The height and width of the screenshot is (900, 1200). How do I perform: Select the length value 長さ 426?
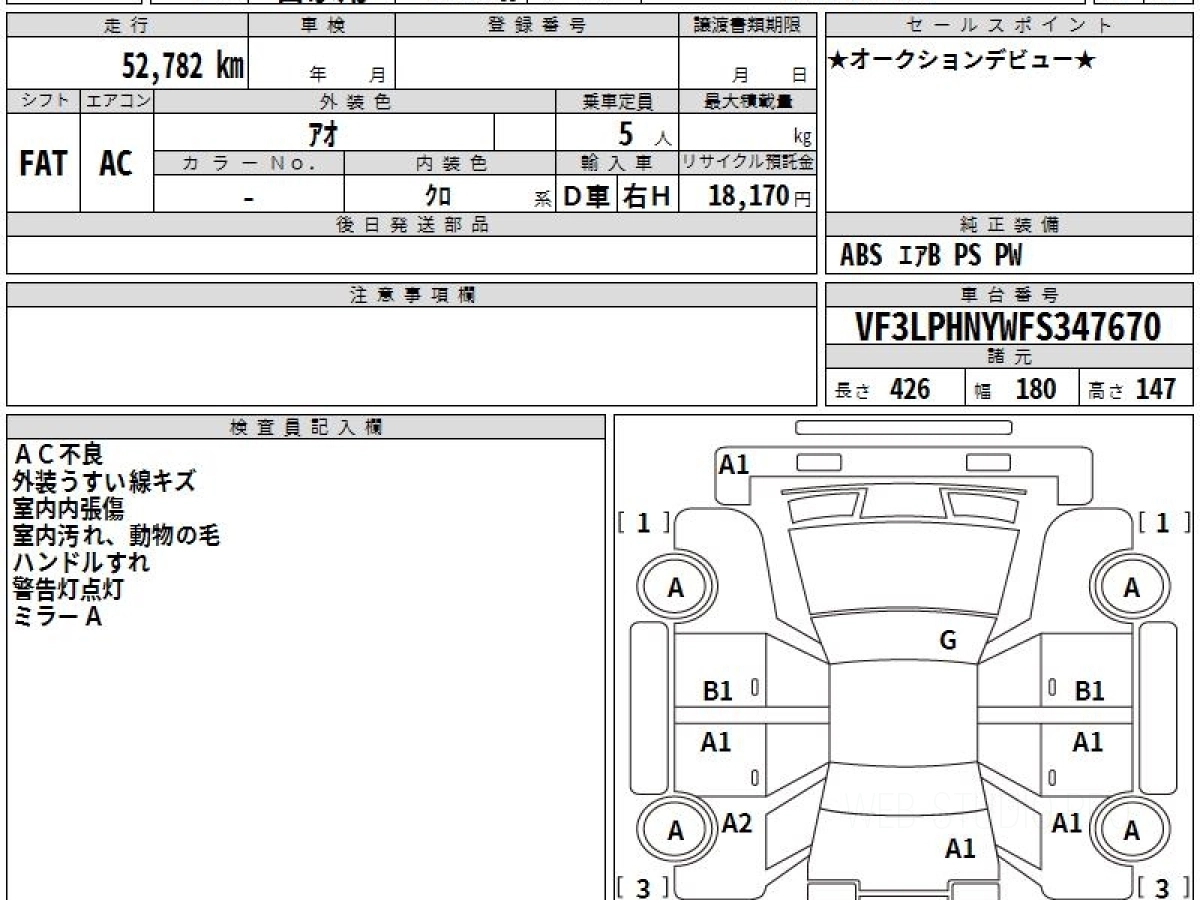coord(883,389)
